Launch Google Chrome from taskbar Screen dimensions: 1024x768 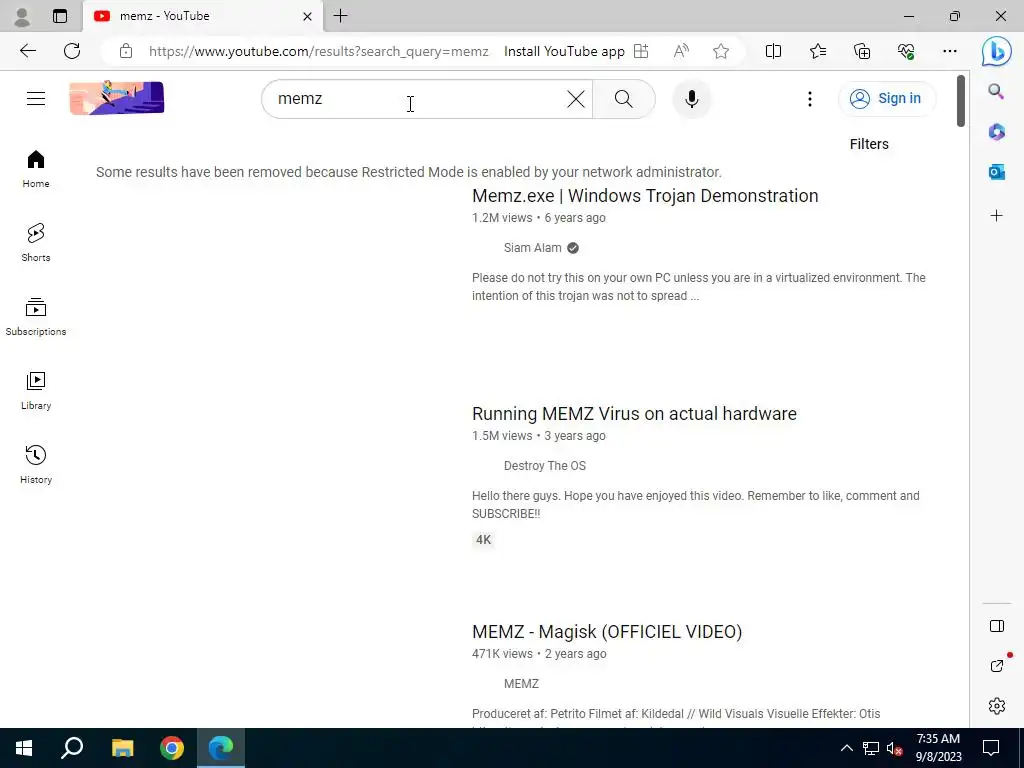[x=171, y=748]
